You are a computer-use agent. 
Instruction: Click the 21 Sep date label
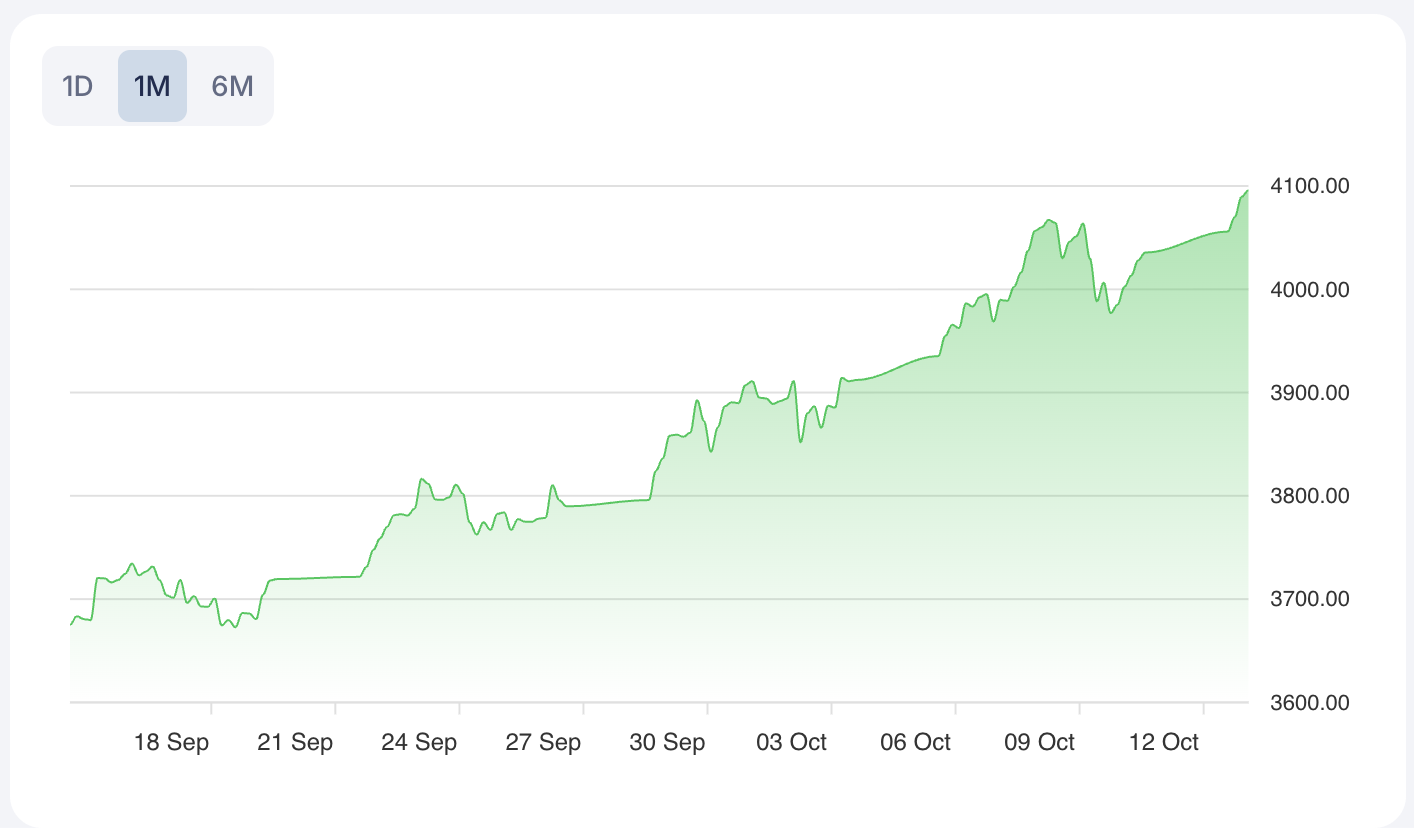click(x=295, y=742)
